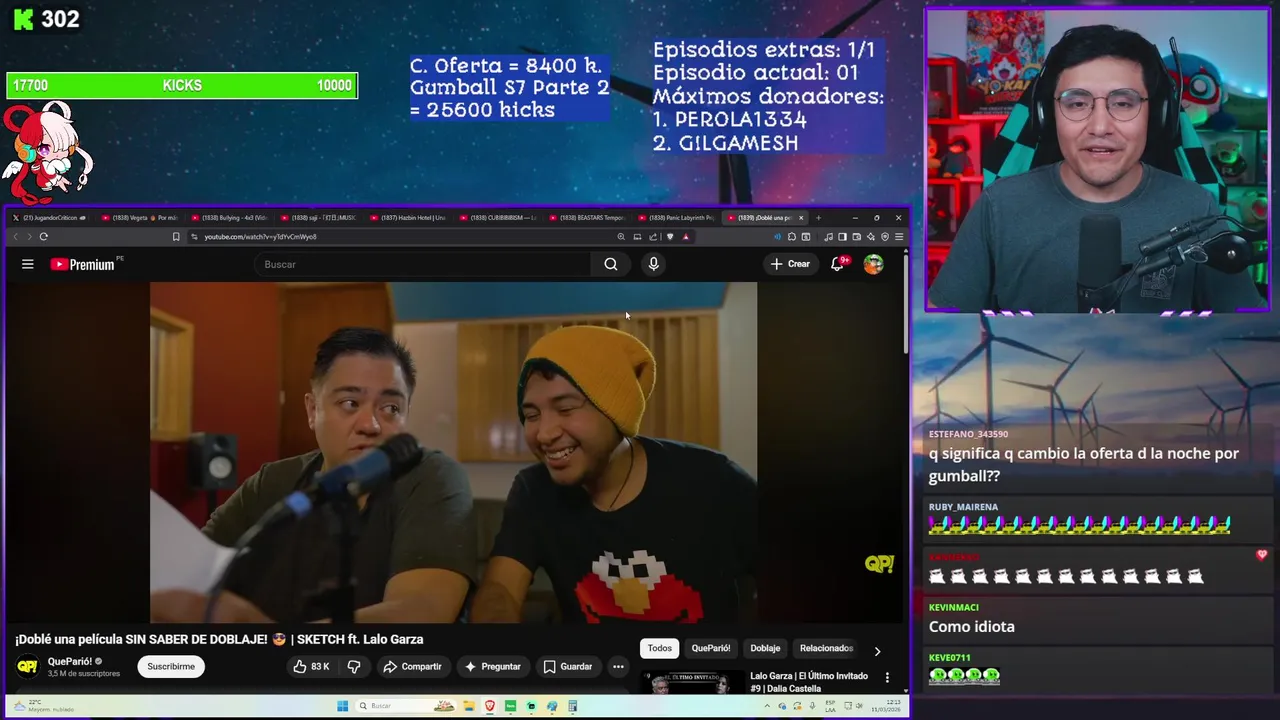Click the green KICKS goal progress bar

[182, 86]
